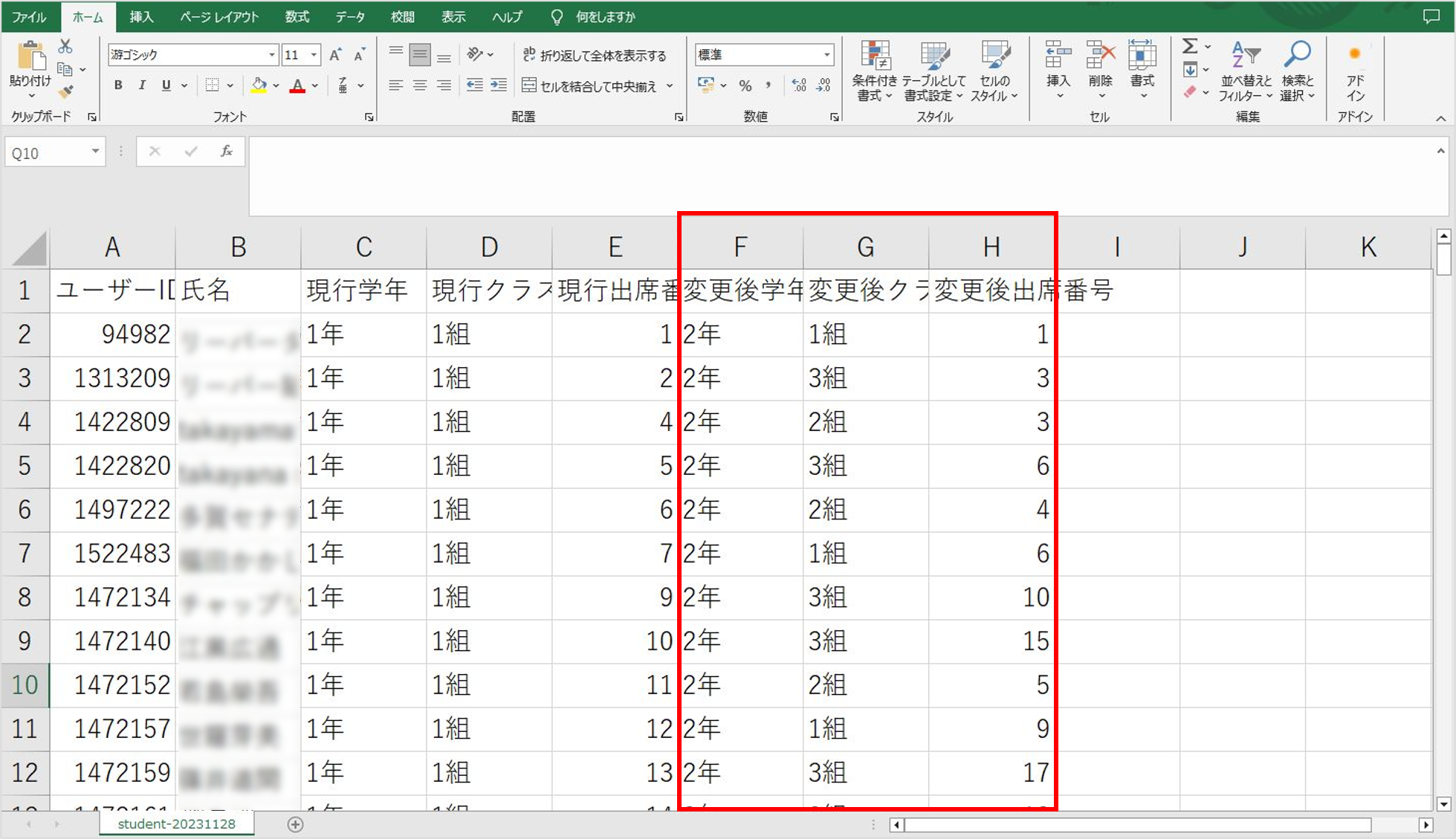Click the Cut scissors icon

point(65,47)
